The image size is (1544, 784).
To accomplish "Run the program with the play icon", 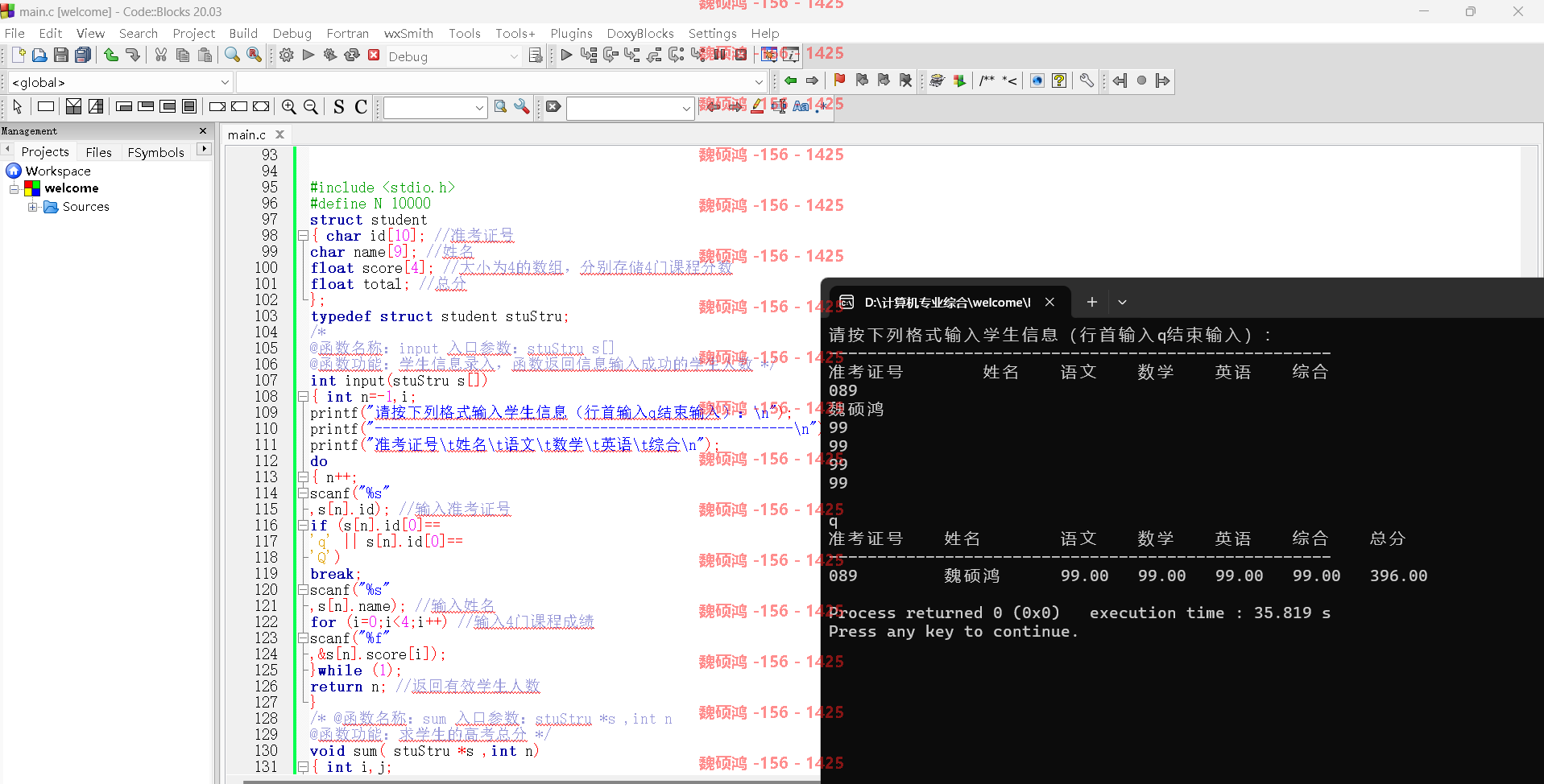I will tap(308, 55).
